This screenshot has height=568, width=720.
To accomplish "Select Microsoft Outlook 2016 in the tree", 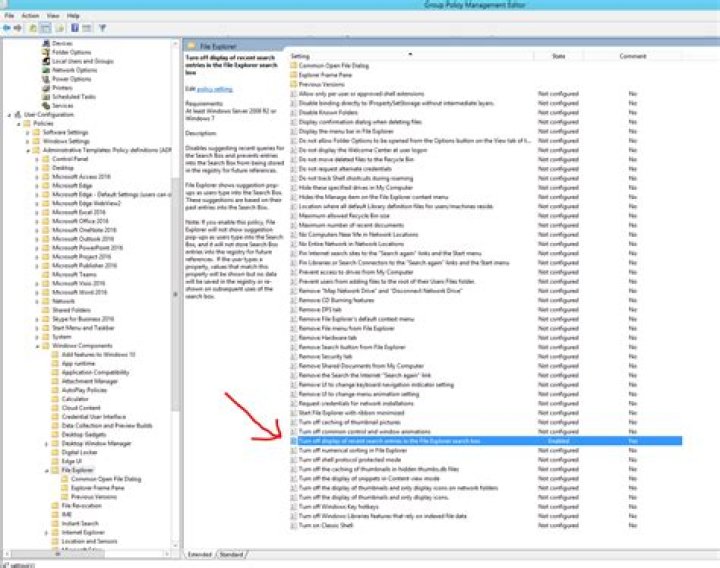I will tap(83, 239).
